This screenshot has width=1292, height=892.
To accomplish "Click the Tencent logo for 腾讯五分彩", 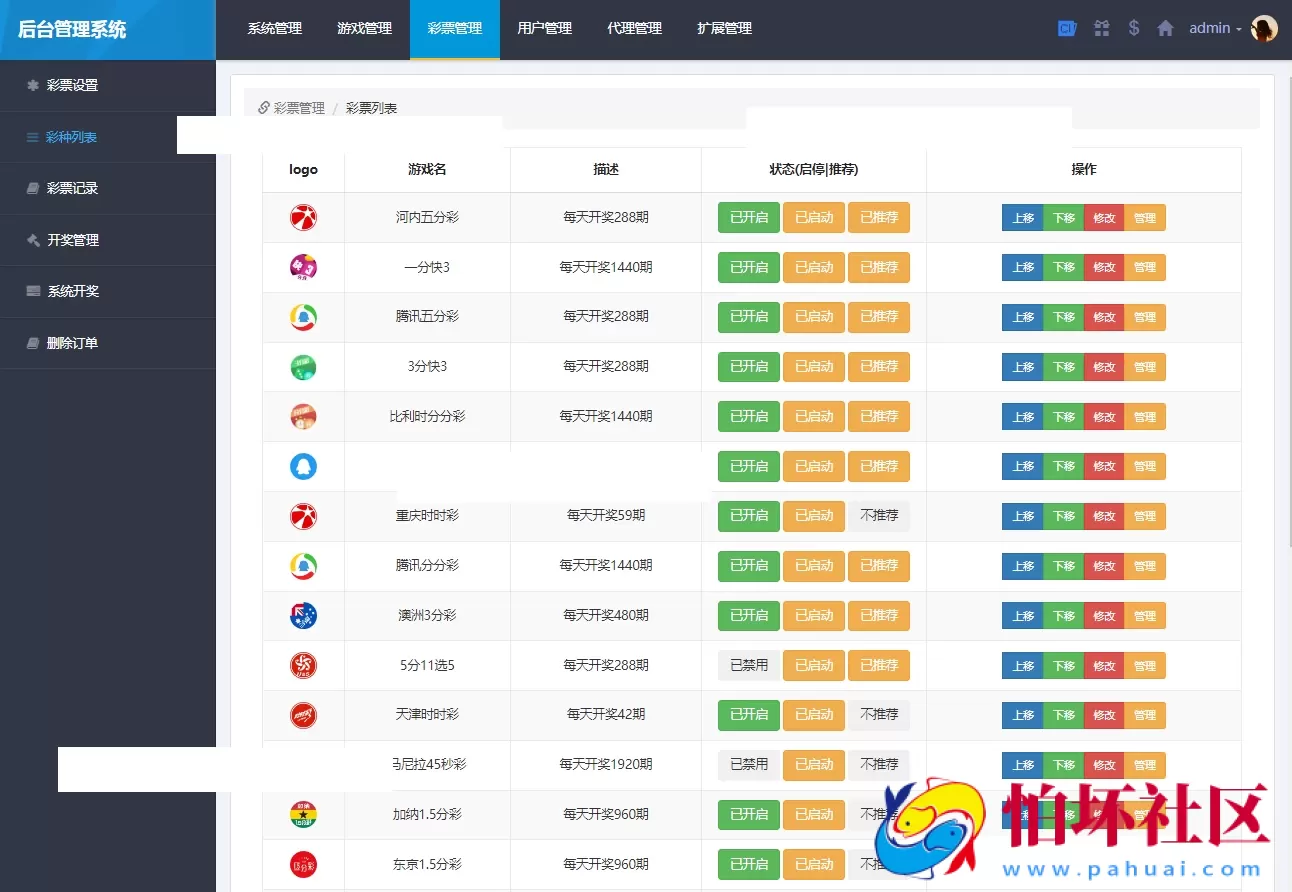I will pyautogui.click(x=303, y=317).
